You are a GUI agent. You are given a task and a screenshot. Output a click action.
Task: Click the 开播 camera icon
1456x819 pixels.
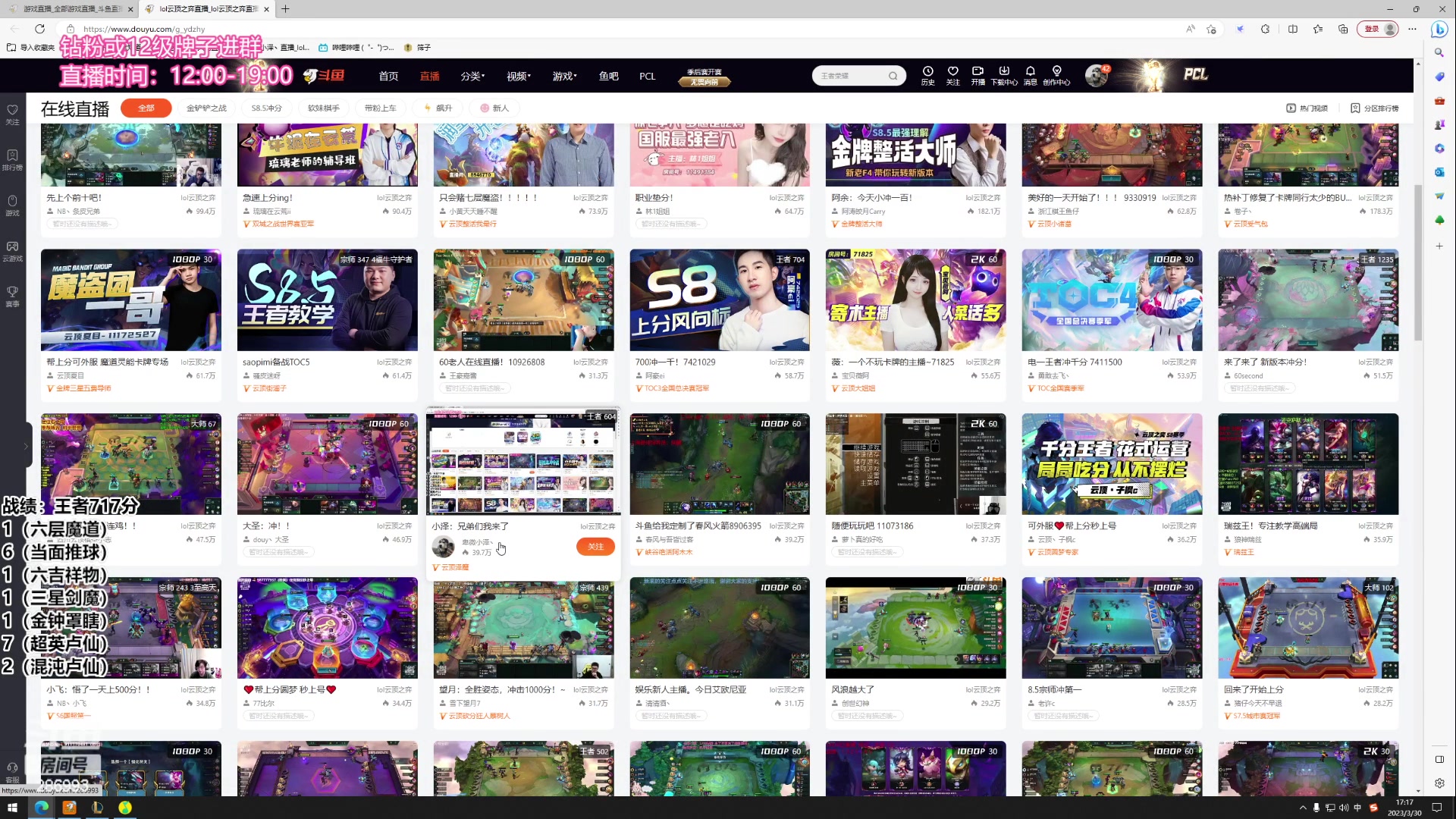(x=978, y=71)
